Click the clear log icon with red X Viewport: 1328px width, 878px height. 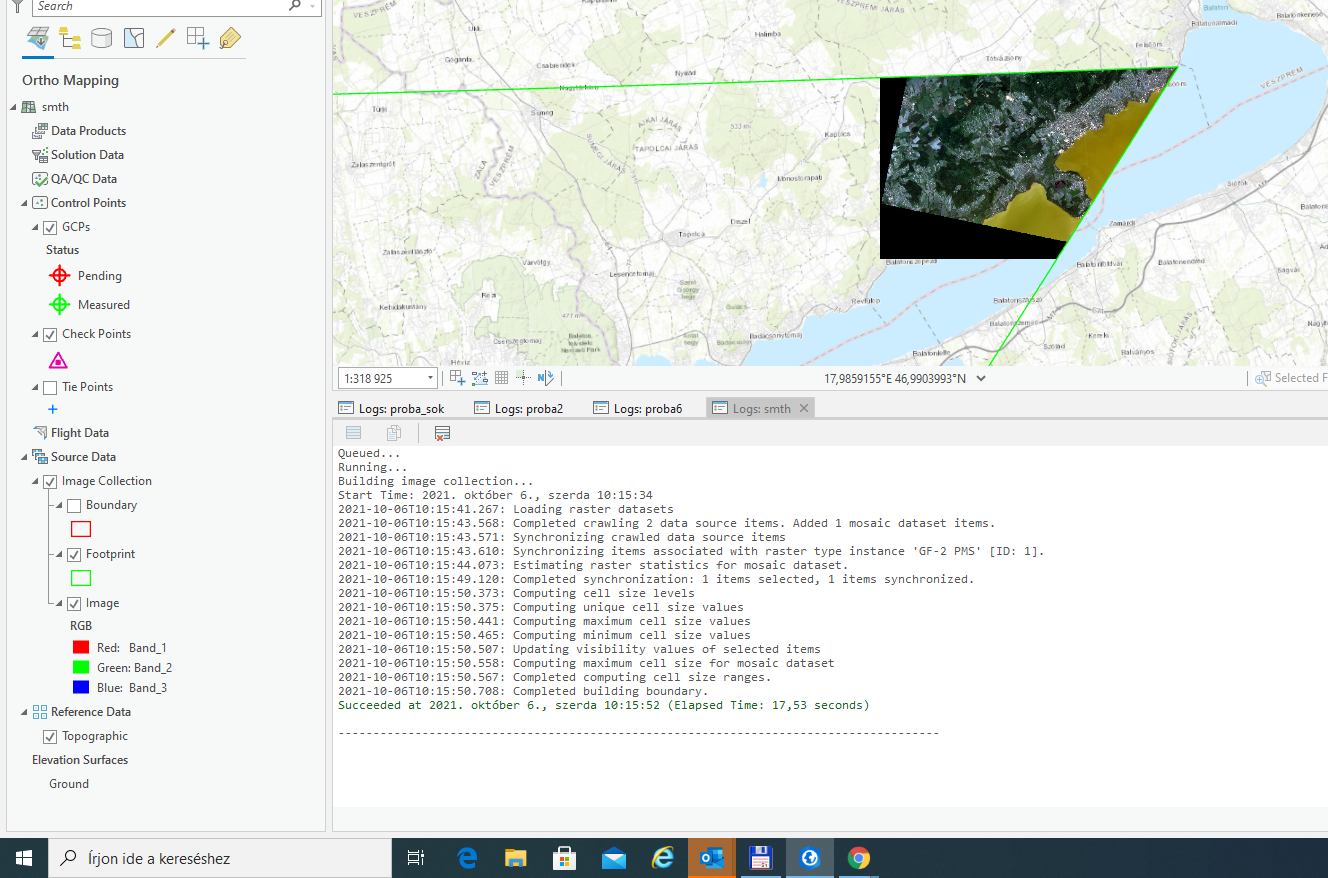[x=442, y=433]
